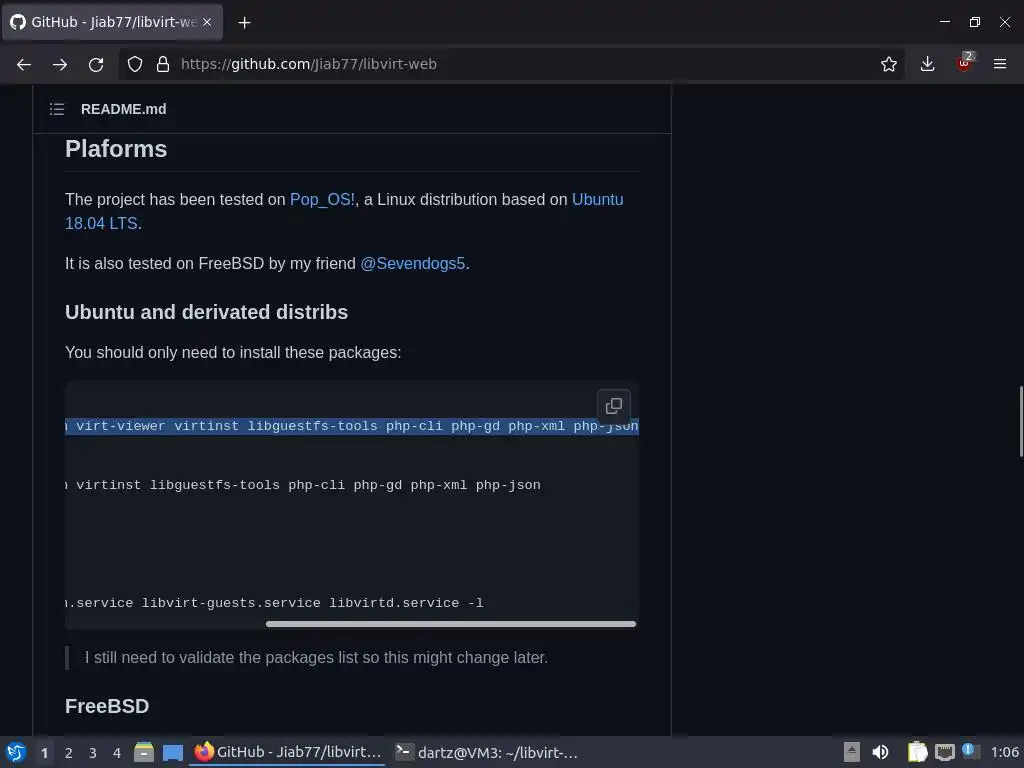Click the libvirt-guests.service command line
Screen dimensions: 1024x768
point(274,603)
